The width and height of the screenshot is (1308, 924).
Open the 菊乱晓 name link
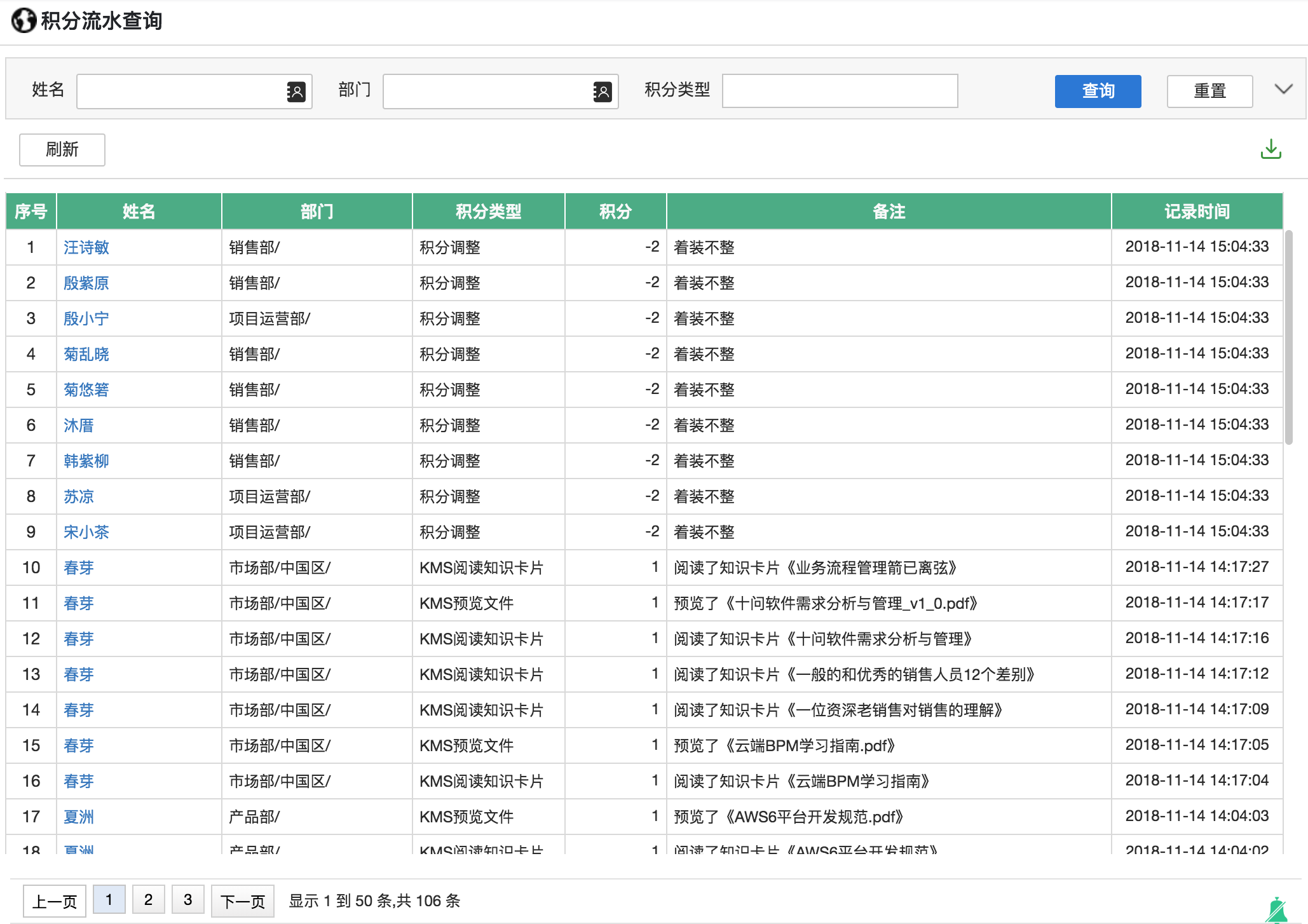(x=86, y=354)
